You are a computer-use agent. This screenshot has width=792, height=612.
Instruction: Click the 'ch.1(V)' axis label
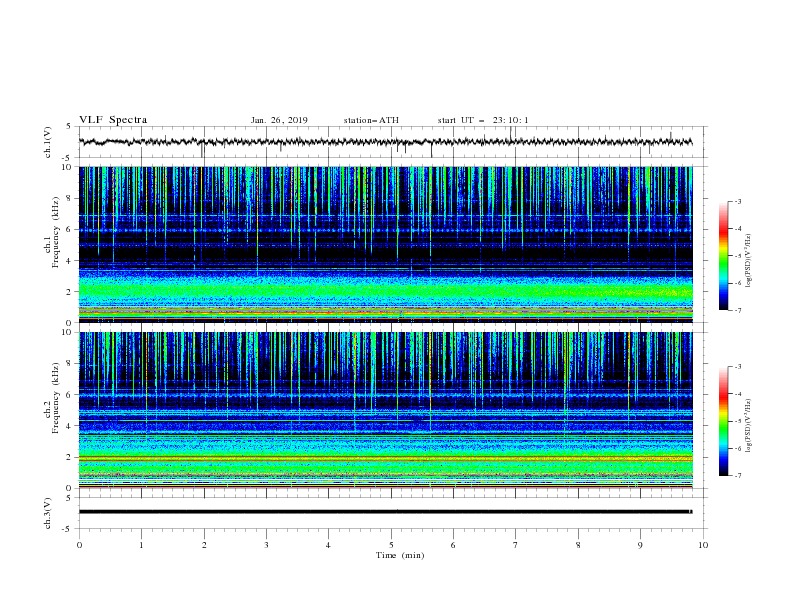tap(48, 142)
